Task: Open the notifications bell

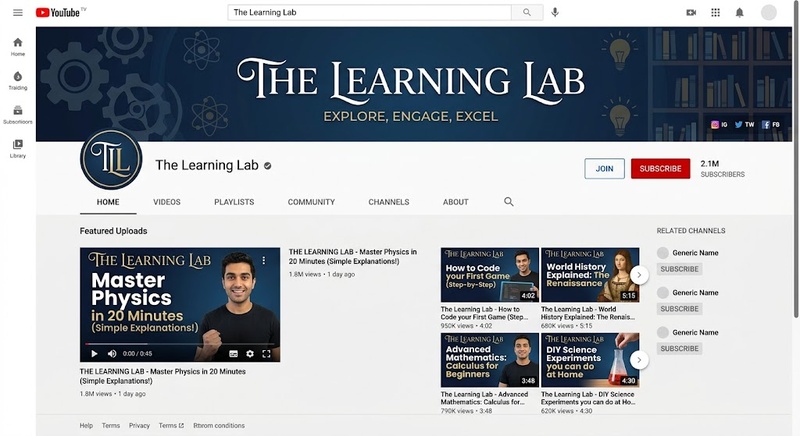Action: point(739,13)
